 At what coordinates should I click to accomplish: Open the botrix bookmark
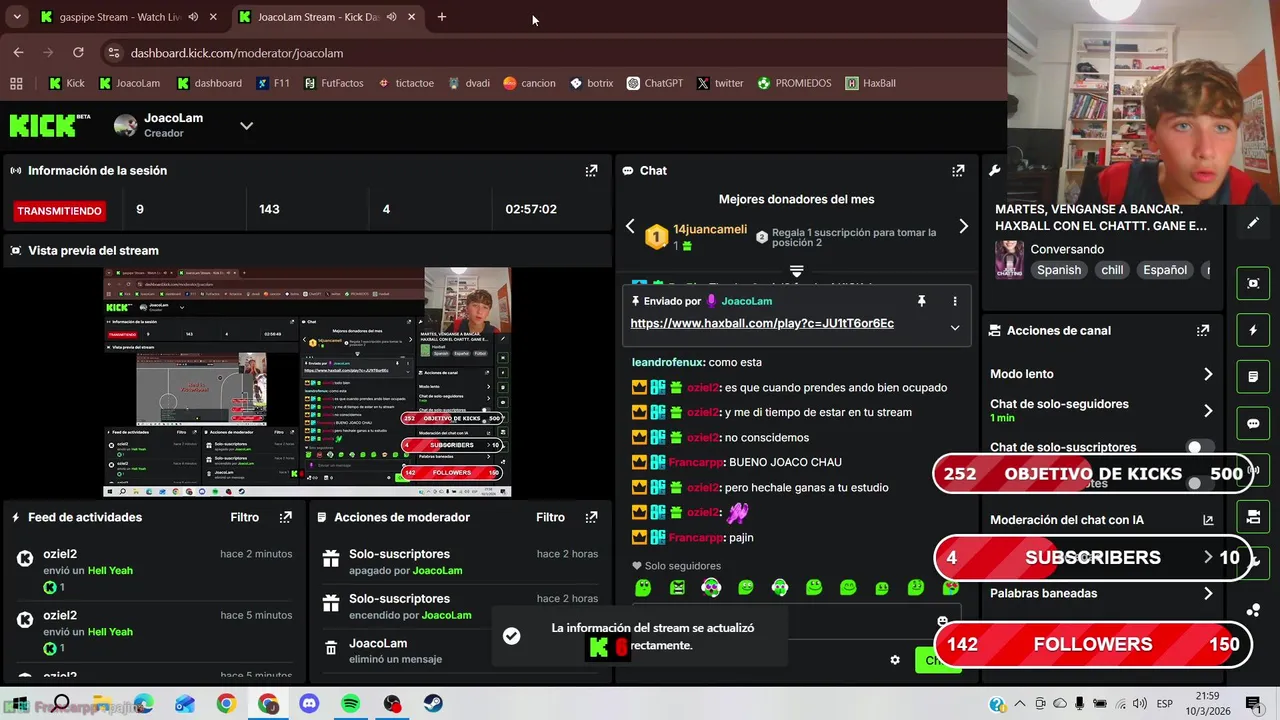click(591, 83)
